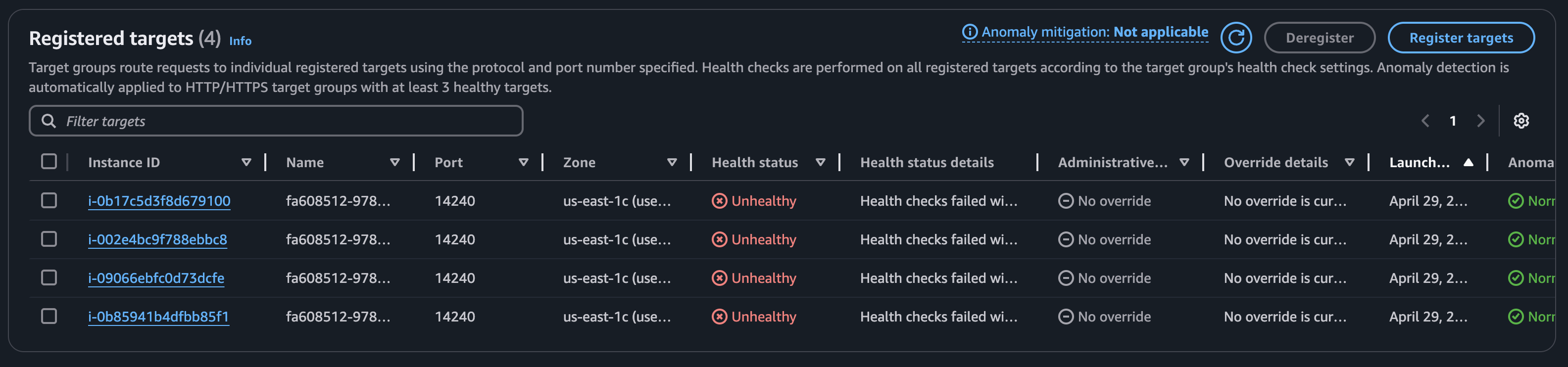Click the Anomaly mitigation info icon
1568x367 pixels.
(x=969, y=32)
